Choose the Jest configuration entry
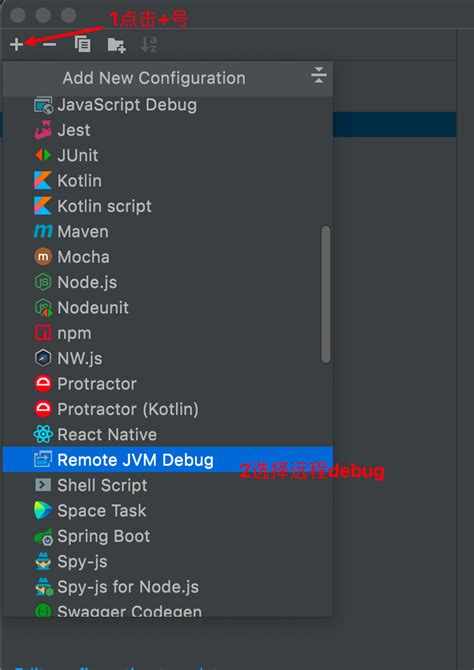This screenshot has width=474, height=670. coord(168,130)
